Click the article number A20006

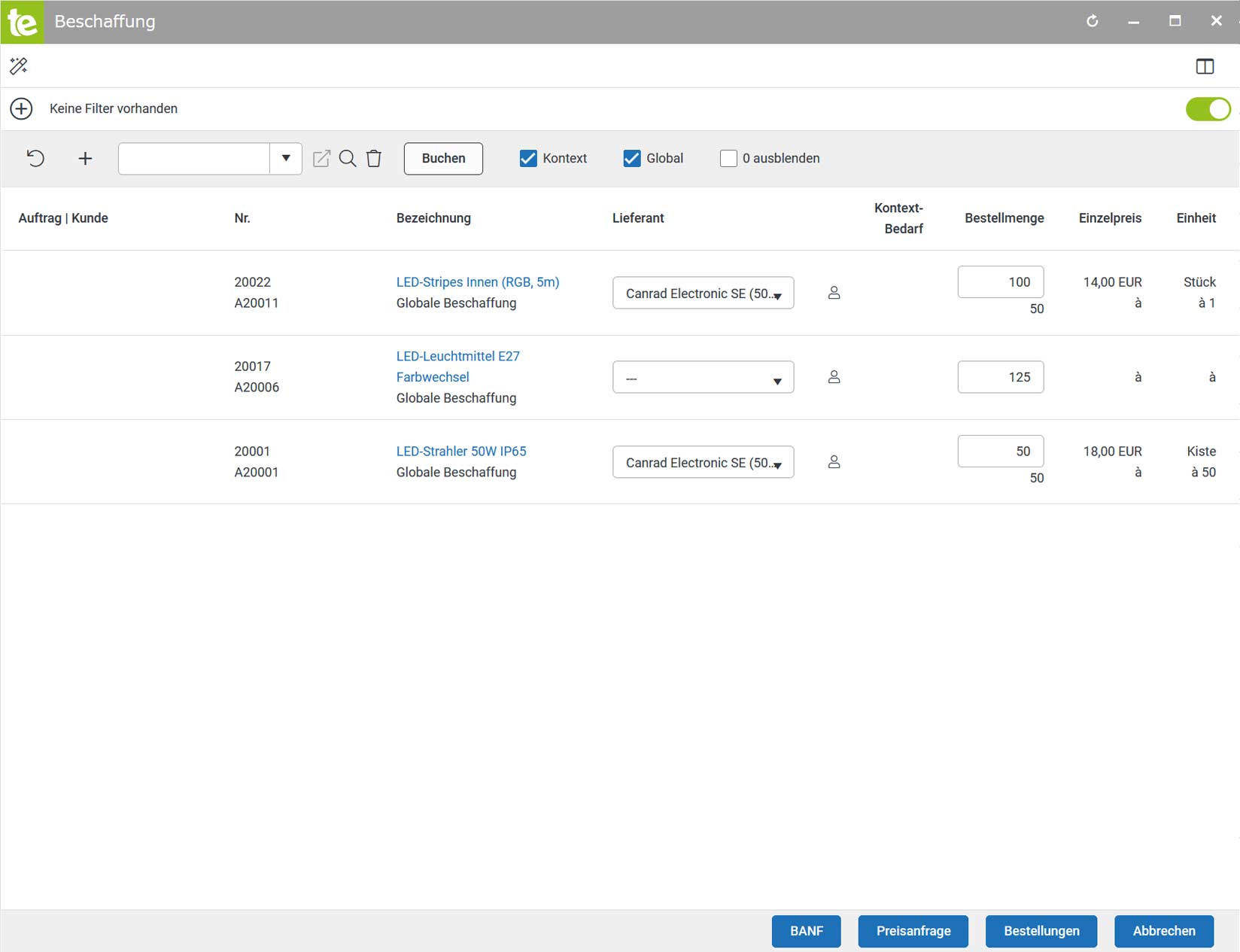(257, 388)
